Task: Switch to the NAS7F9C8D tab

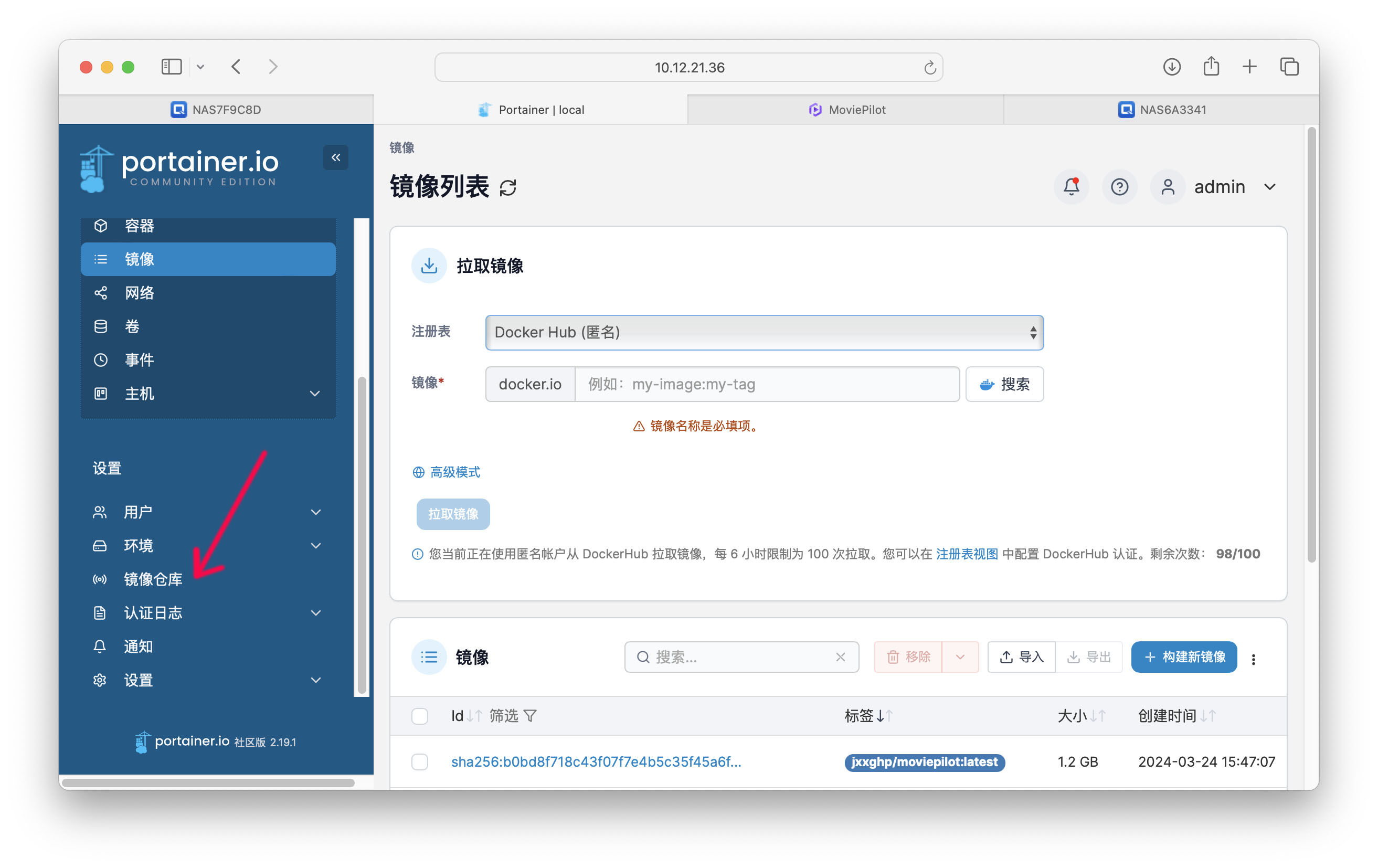Action: coord(216,110)
